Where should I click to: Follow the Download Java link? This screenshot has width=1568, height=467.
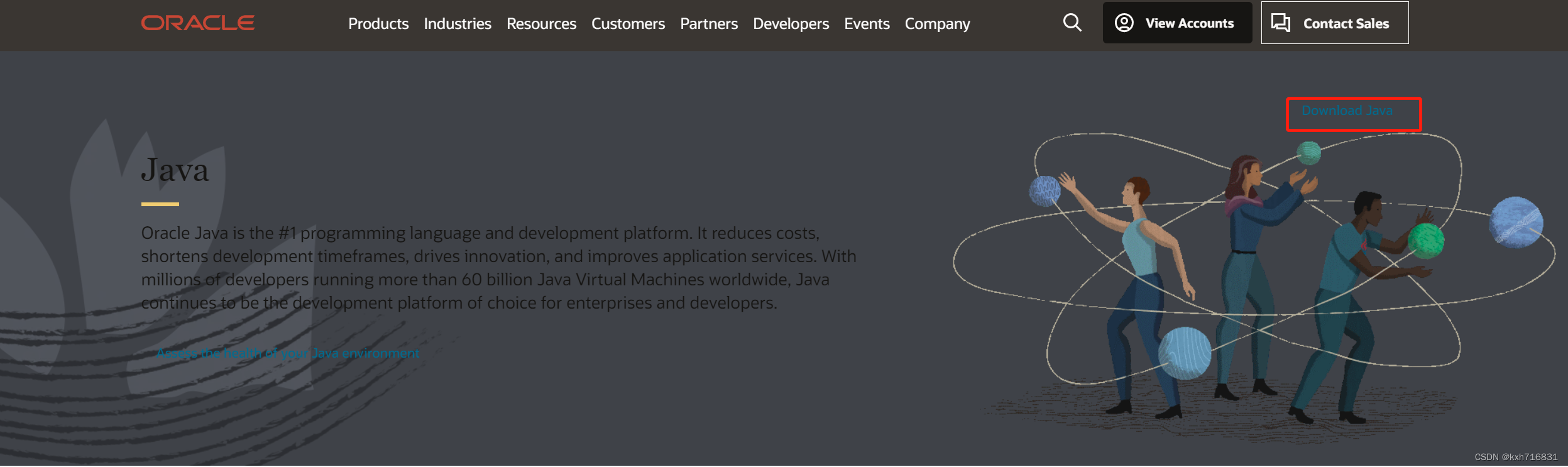(1347, 111)
